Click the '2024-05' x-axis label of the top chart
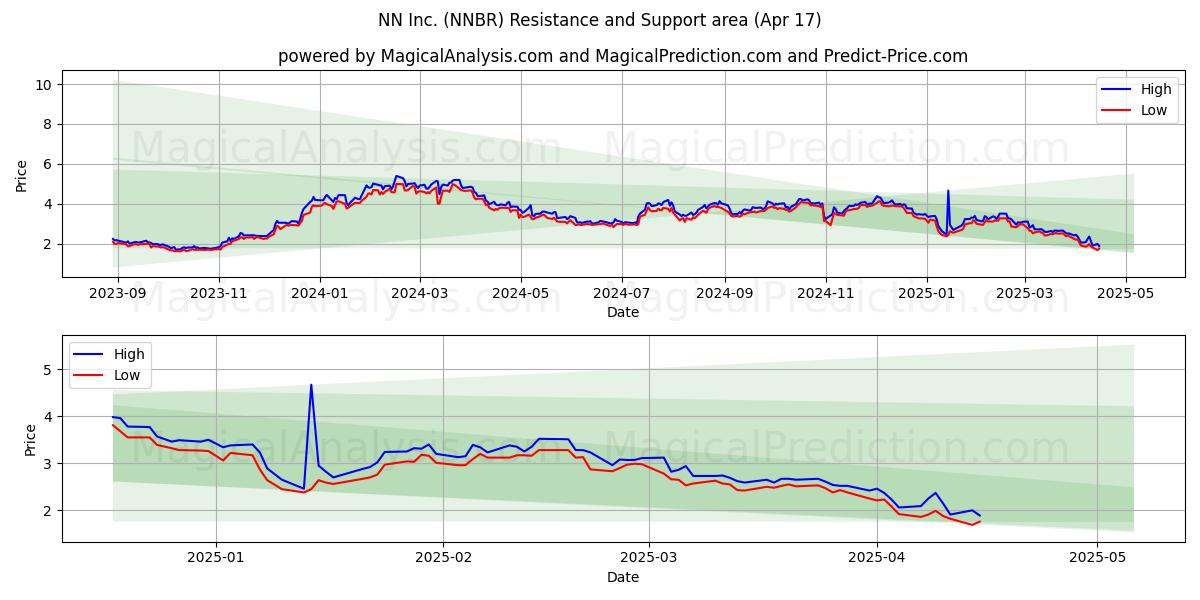This screenshot has width=1200, height=600. pos(520,295)
